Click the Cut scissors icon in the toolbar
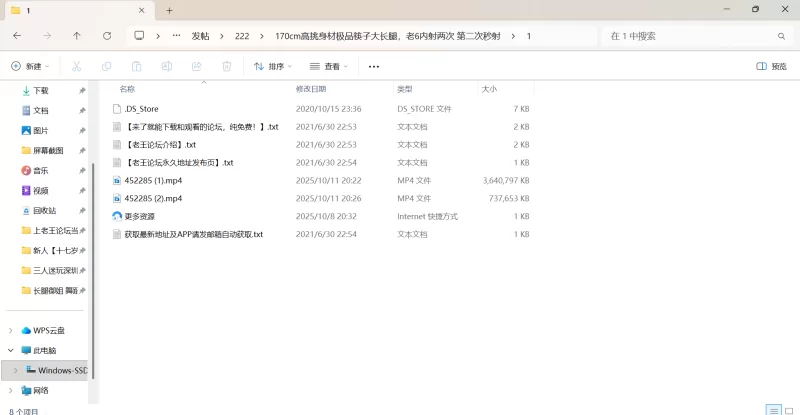 [x=76, y=66]
